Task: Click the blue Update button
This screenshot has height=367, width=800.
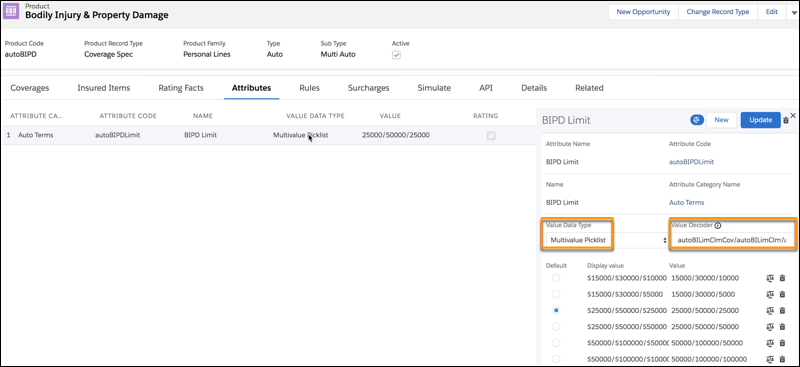Action: click(x=760, y=120)
